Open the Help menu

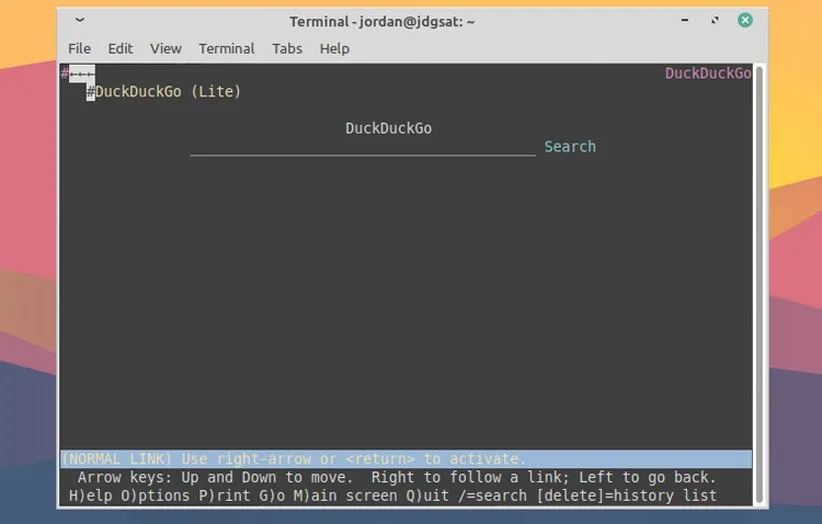click(x=334, y=49)
